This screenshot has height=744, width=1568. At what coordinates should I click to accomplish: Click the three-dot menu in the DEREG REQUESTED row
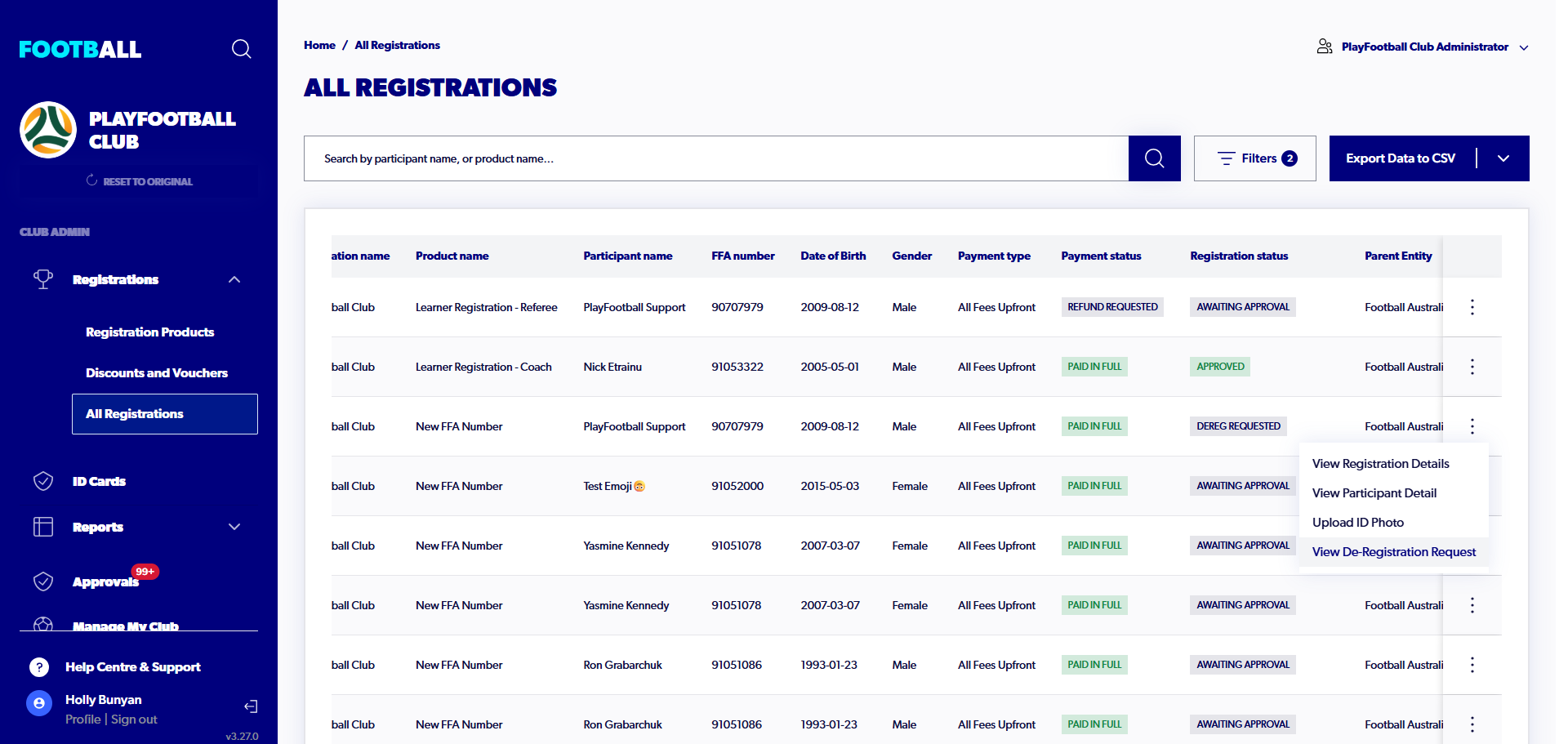click(1472, 426)
